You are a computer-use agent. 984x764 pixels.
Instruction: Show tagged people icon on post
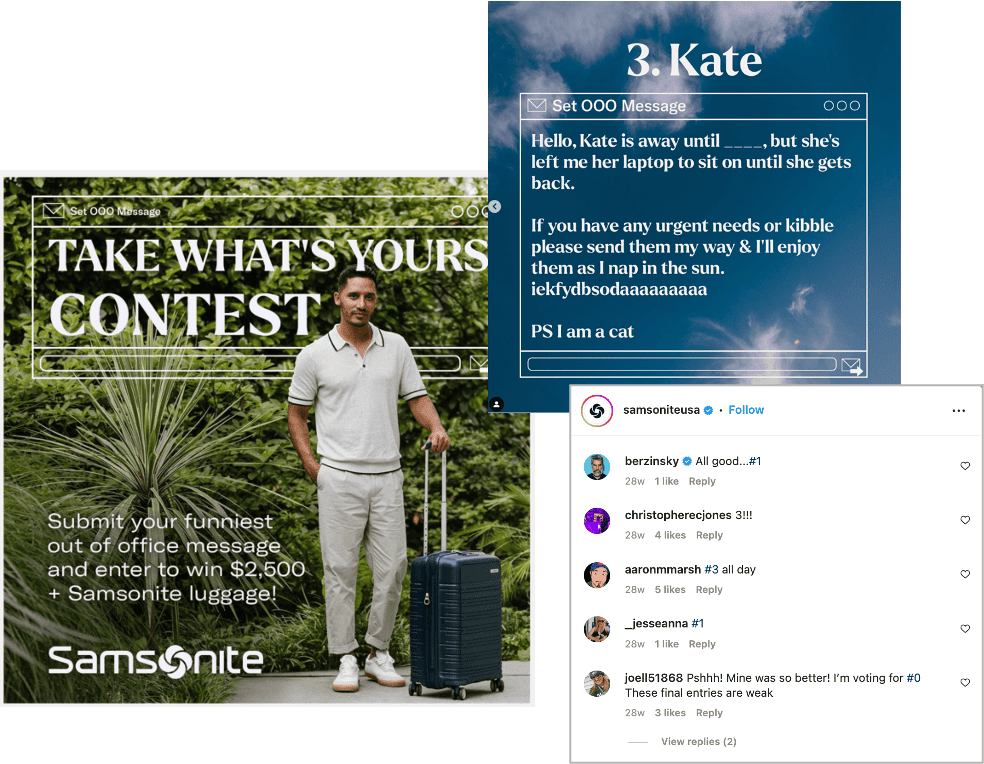click(496, 404)
